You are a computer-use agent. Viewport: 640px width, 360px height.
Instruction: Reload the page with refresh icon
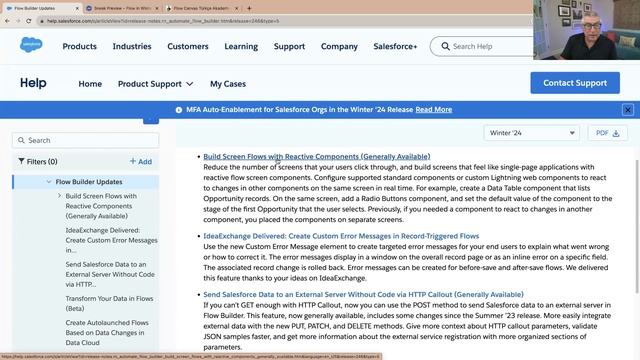29,21
